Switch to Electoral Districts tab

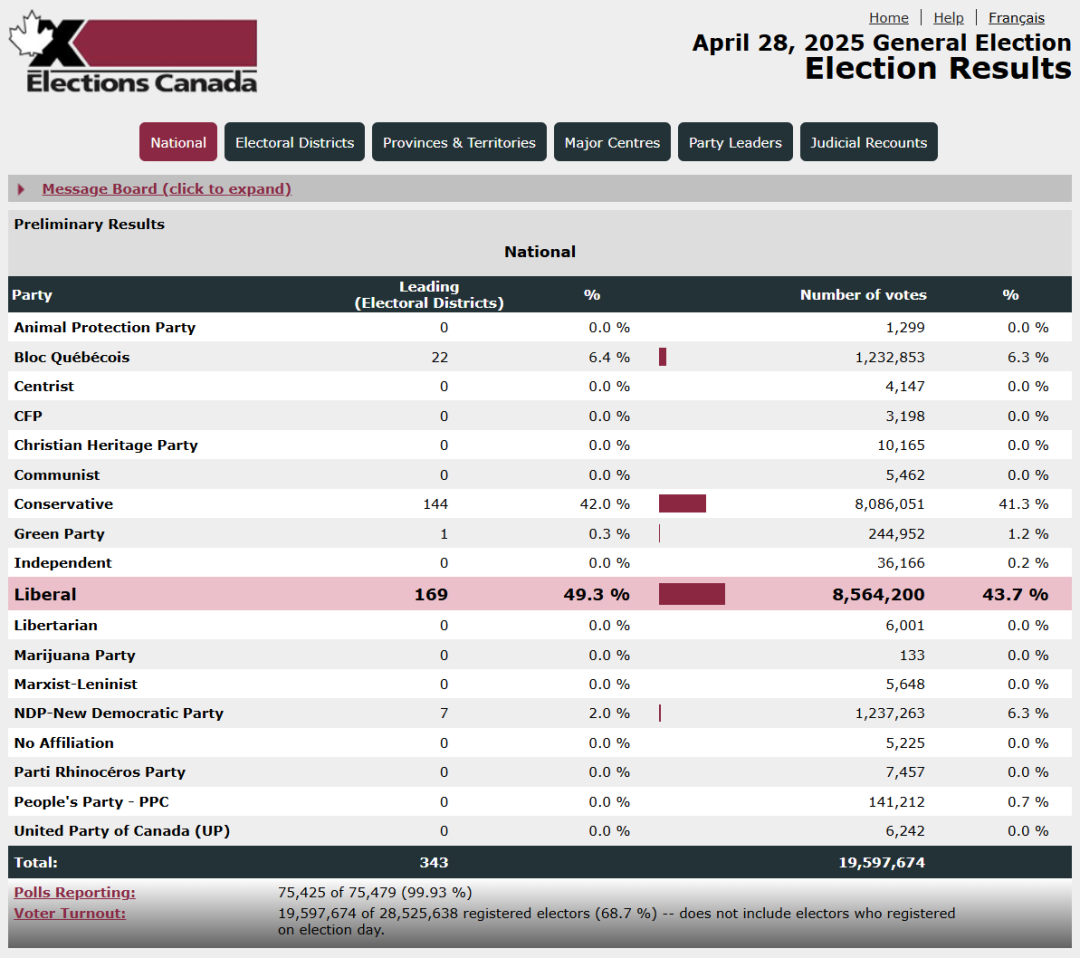click(294, 142)
